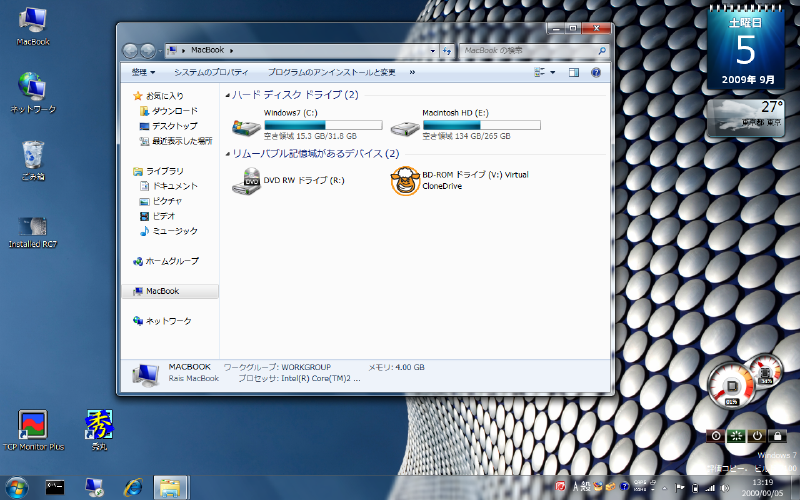
Task: Show more toolbar commands chevron
Action: [412, 72]
